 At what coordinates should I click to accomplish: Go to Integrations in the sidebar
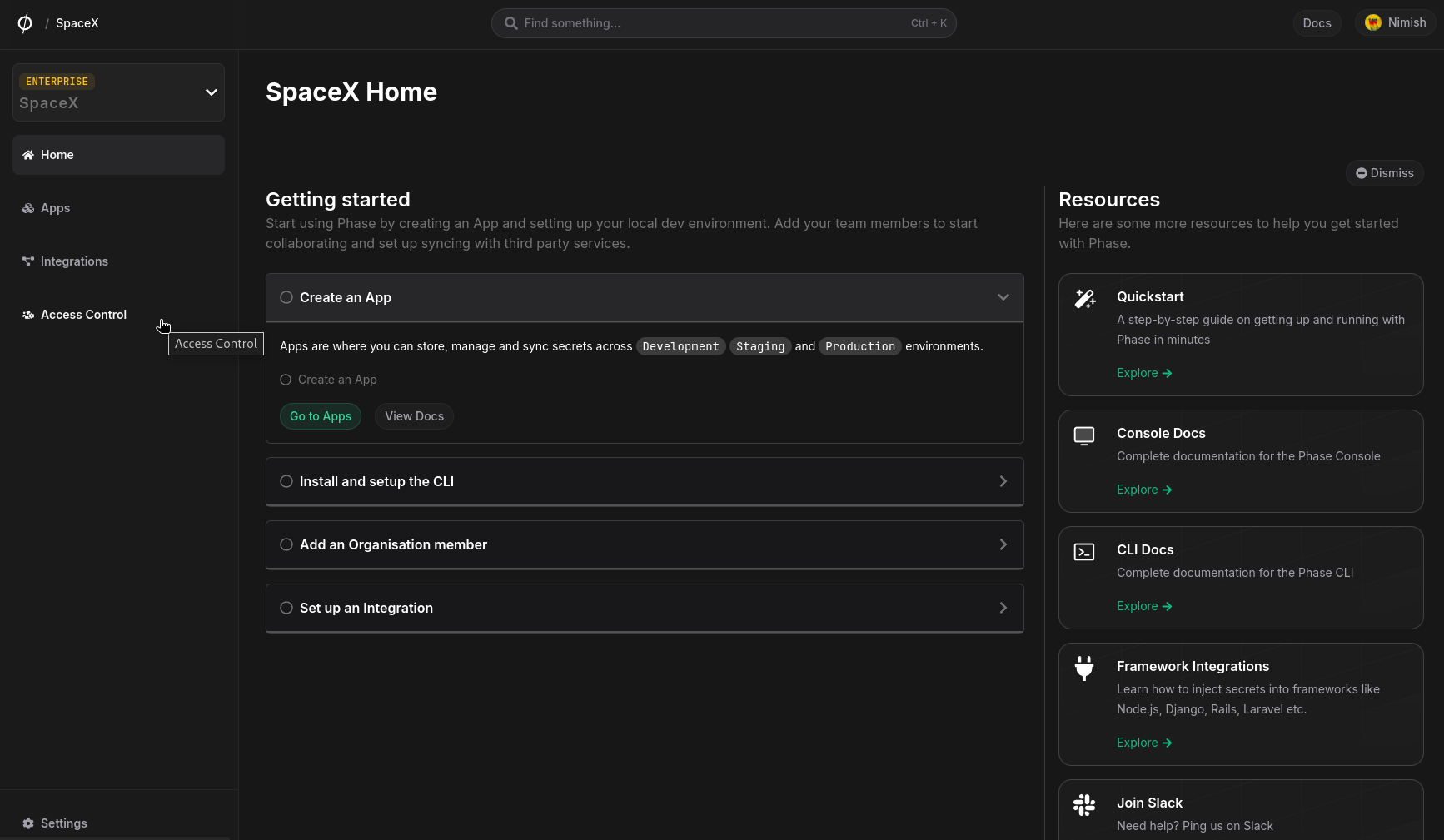118,261
